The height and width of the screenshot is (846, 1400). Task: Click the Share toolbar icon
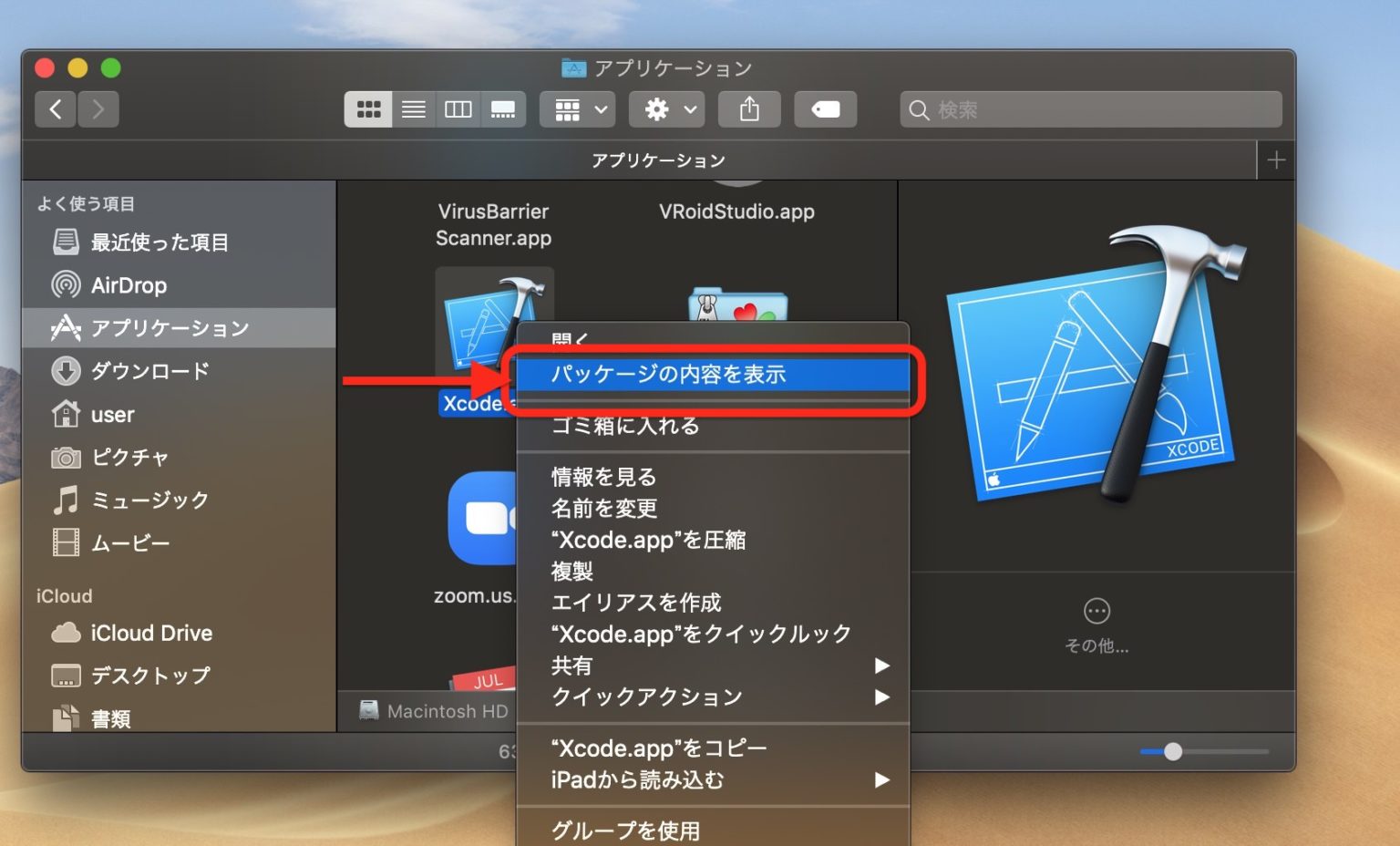pos(749,108)
